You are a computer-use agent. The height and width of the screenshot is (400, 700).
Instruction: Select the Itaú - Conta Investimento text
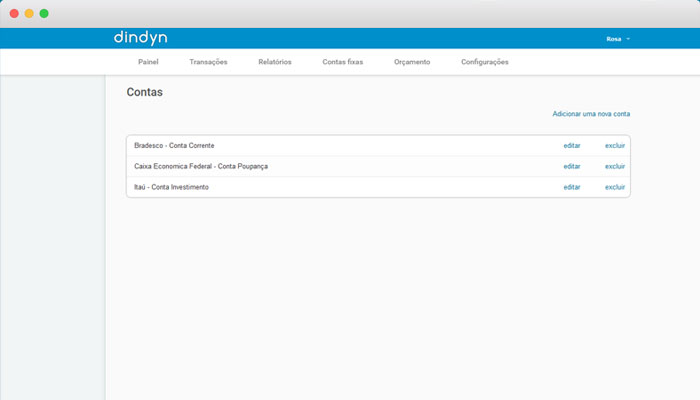click(171, 187)
